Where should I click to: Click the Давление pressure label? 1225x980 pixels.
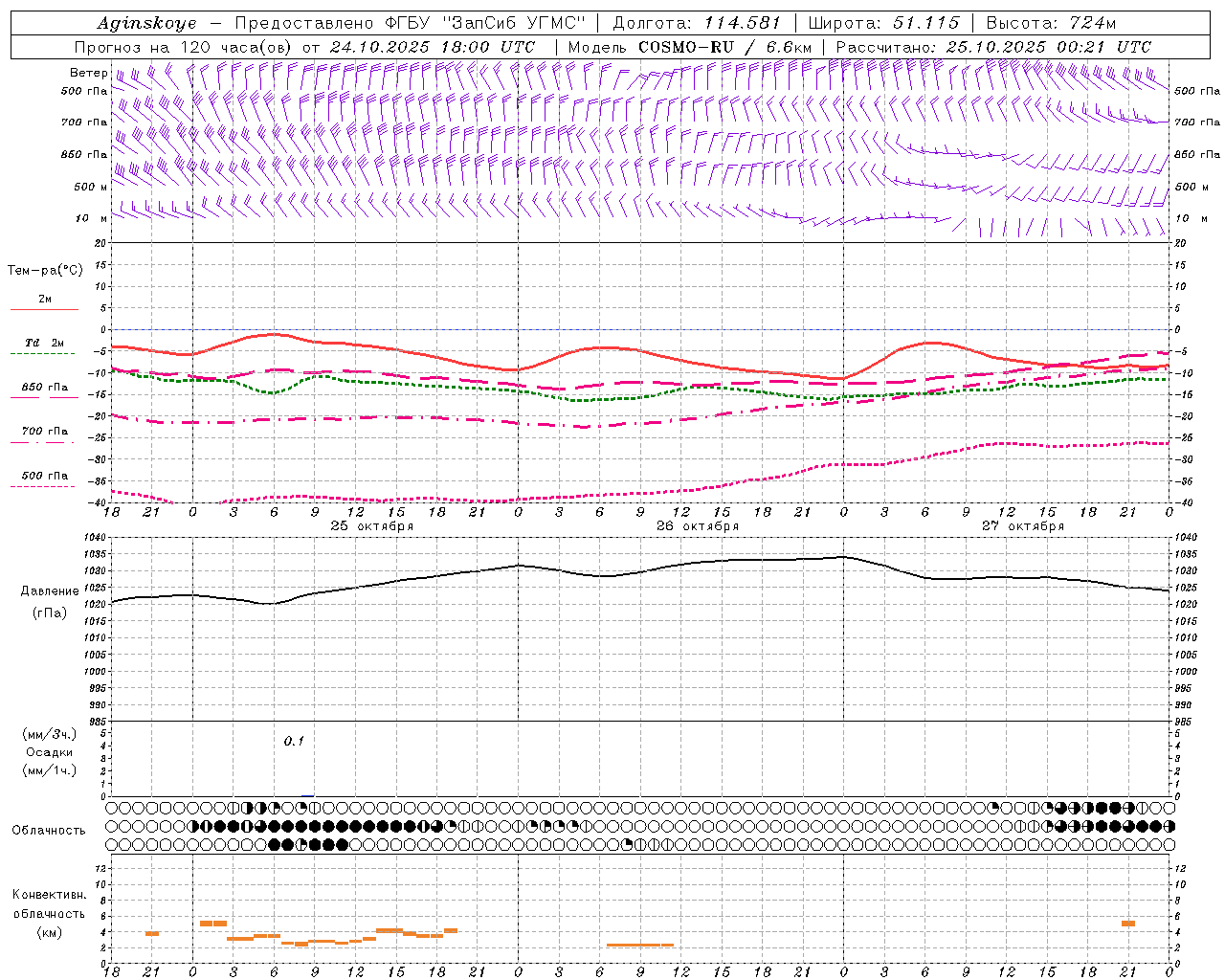pos(50,591)
